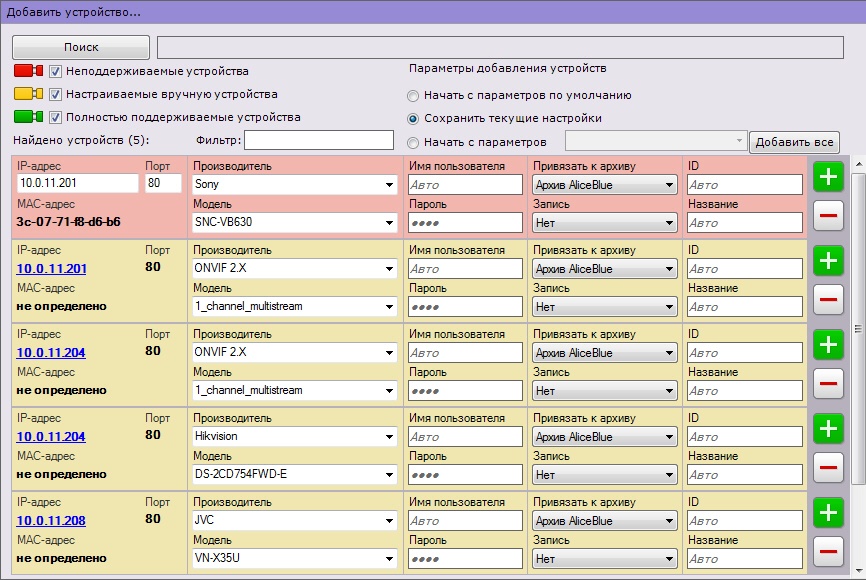Open the Sony manufacturer dropdown
Viewport: 866px width, 580px height.
click(294, 185)
